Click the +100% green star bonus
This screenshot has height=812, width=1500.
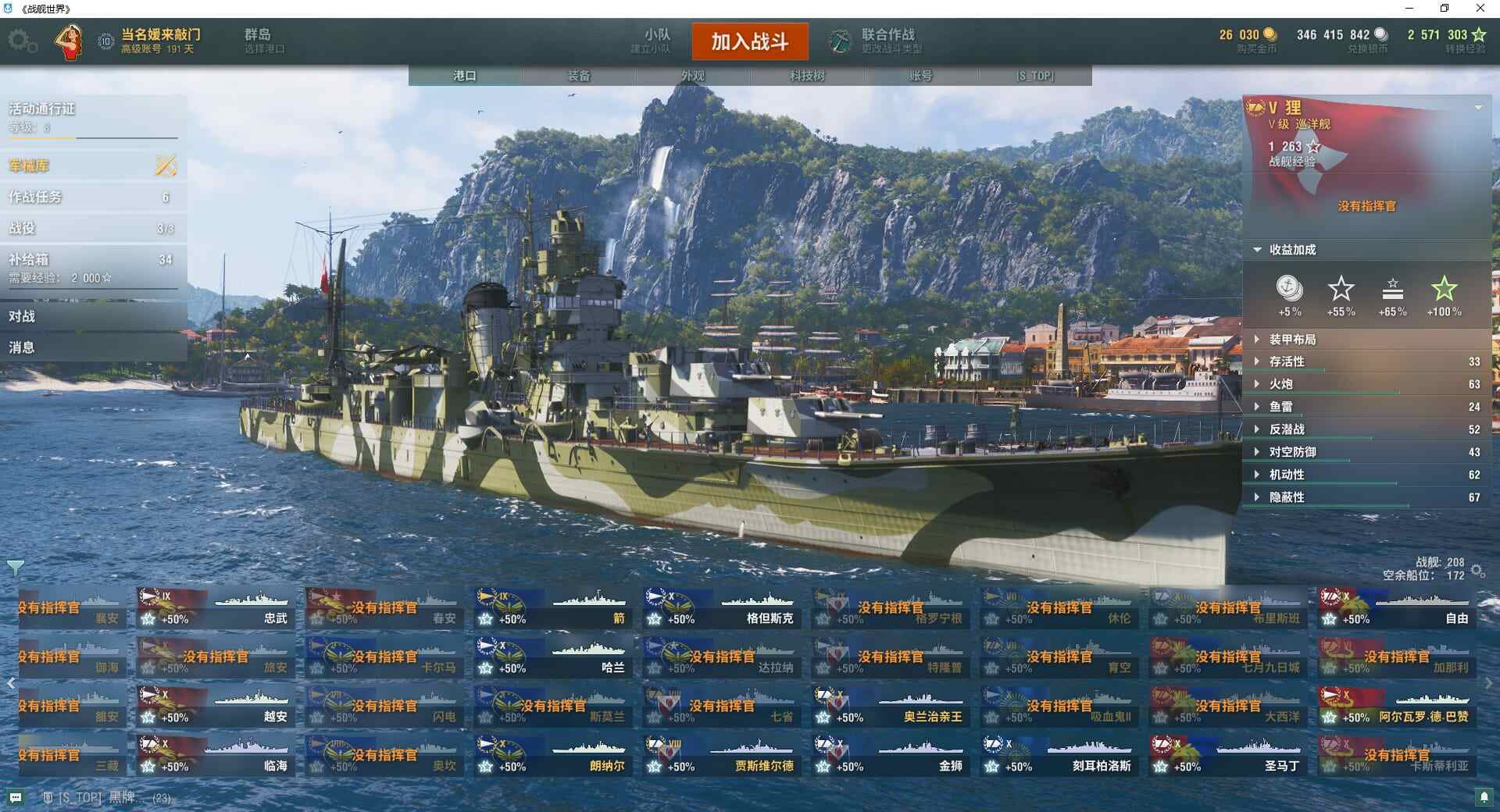[x=1444, y=296]
